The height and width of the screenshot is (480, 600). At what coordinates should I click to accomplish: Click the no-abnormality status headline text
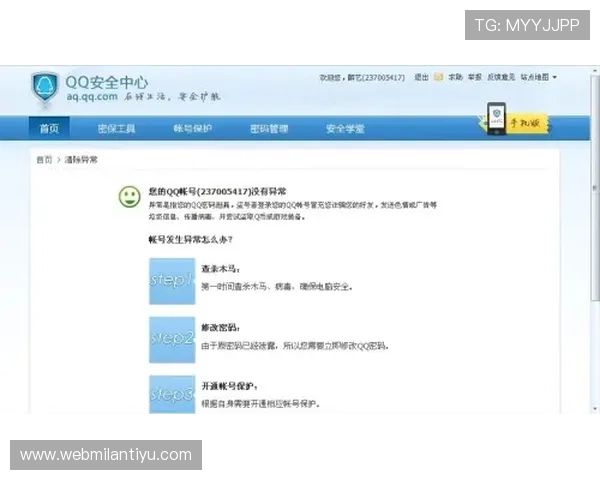coord(217,191)
